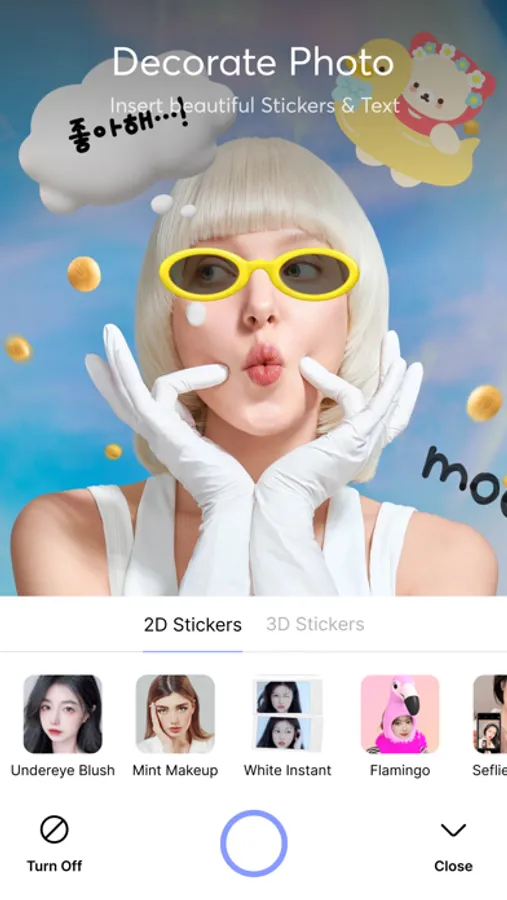Viewport: 507px width, 900px height.
Task: Switch to the 3D Stickers tab
Action: click(315, 624)
